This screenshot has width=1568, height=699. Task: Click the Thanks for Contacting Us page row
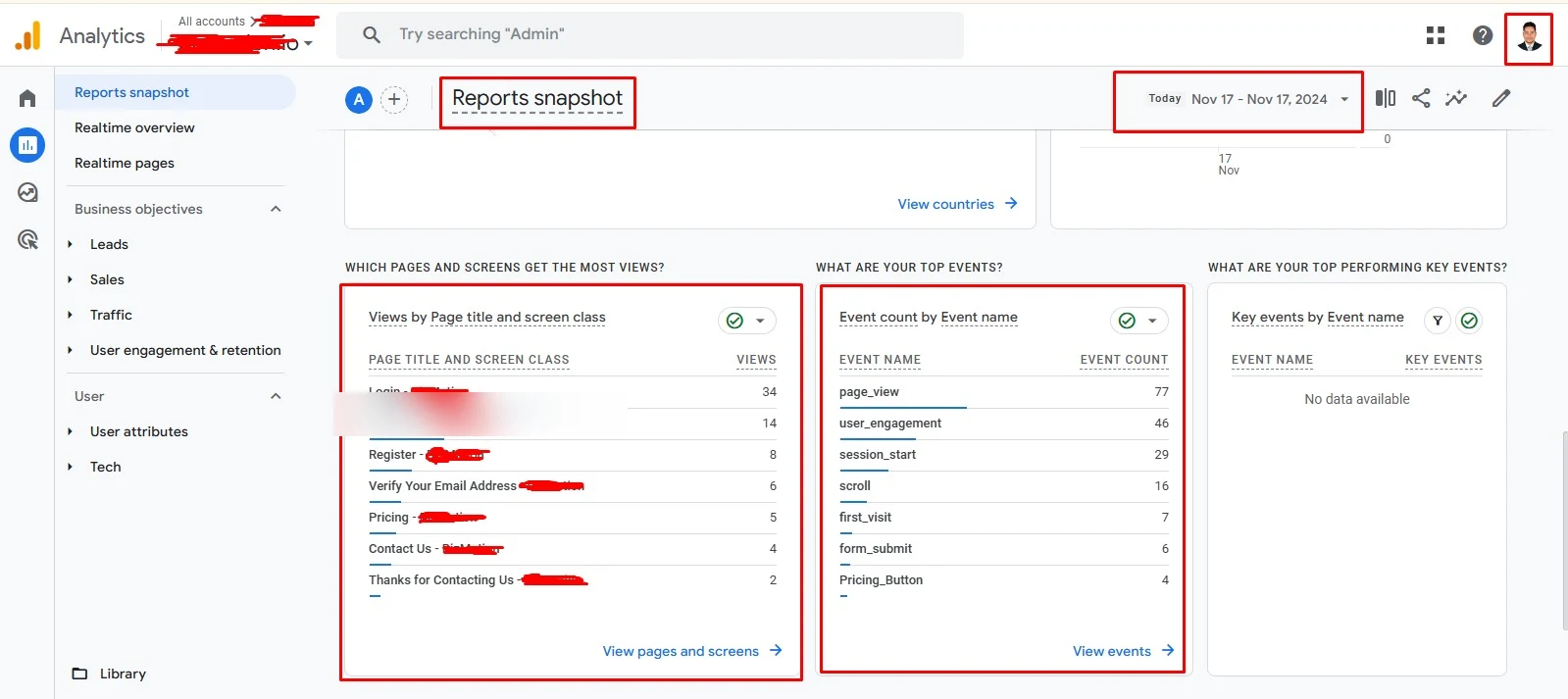pyautogui.click(x=573, y=580)
